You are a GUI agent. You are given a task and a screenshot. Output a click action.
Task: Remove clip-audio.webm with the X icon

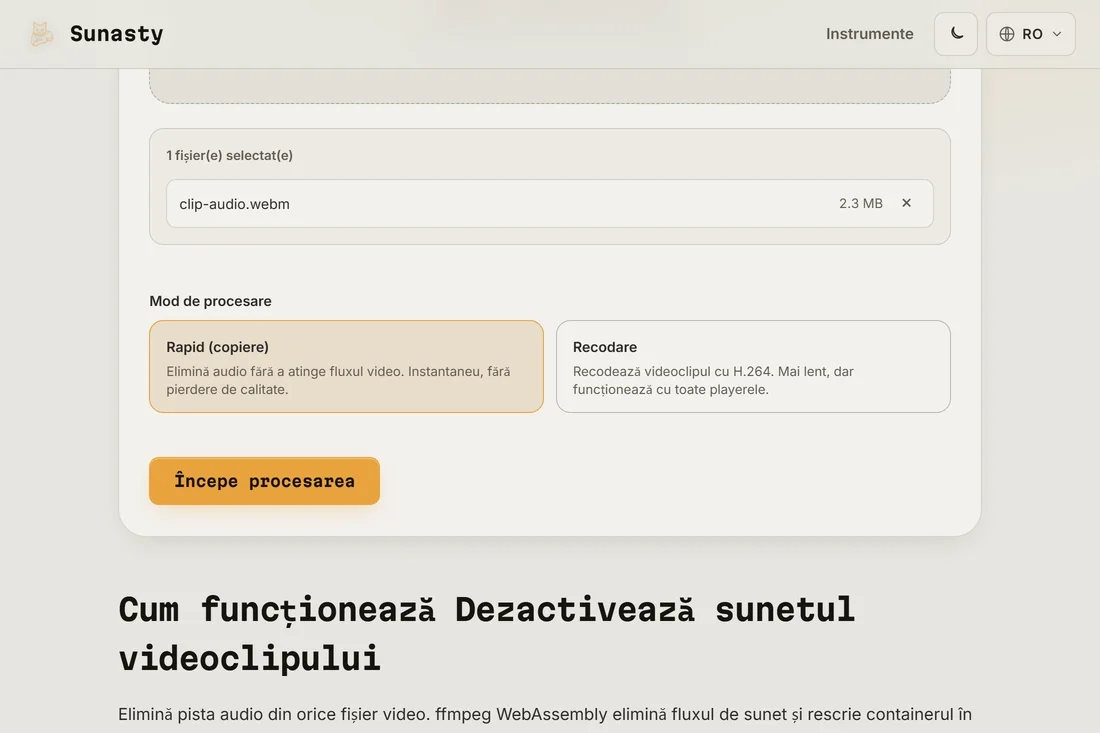906,203
